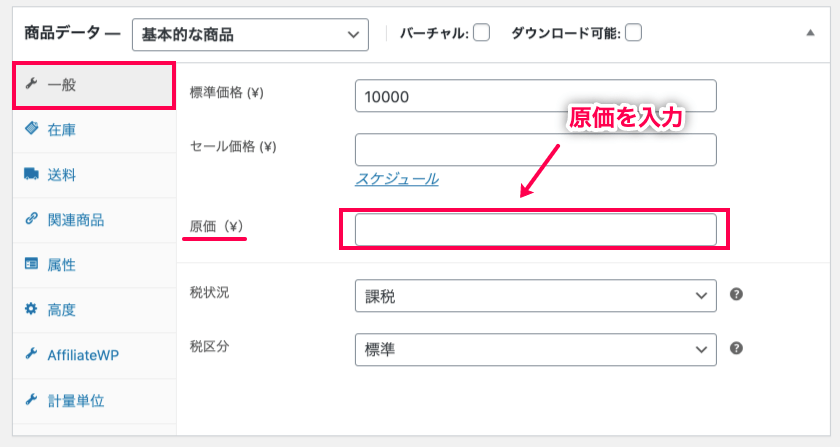The height and width of the screenshot is (447, 840).
Task: Click the 原価 (¥) label
Action: tap(216, 226)
